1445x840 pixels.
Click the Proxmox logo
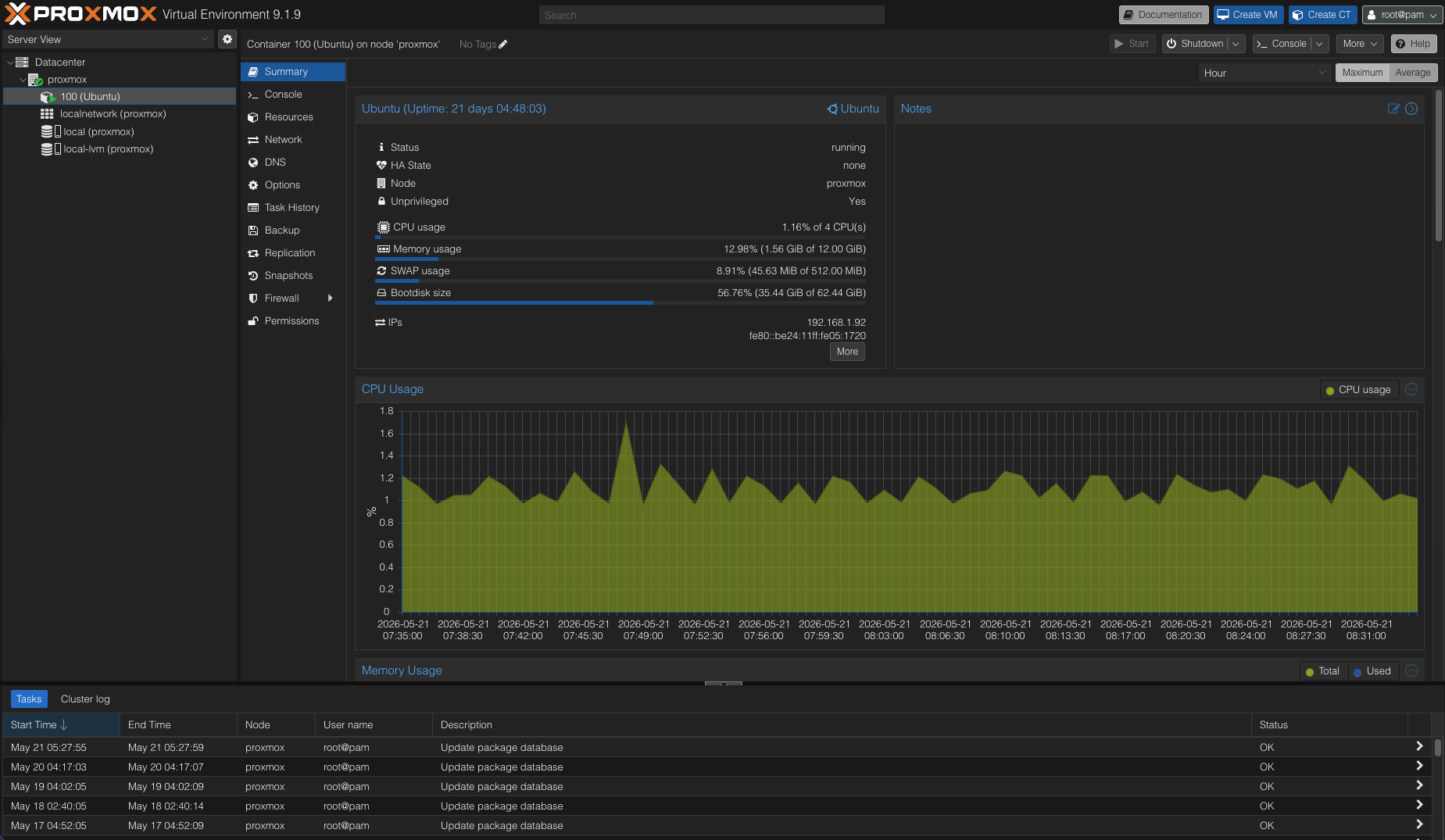pyautogui.click(x=81, y=14)
